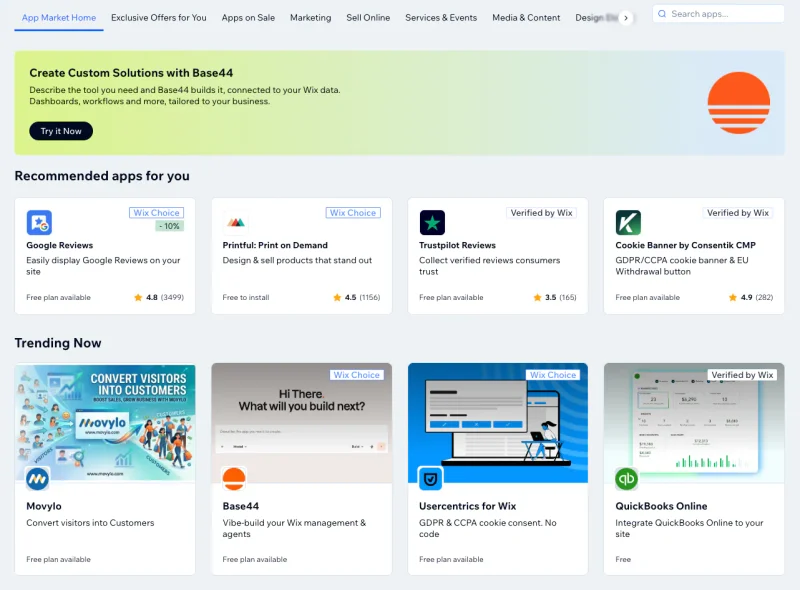Click 'Free plan available' on Google Reviews card
The height and width of the screenshot is (590, 800).
58,297
